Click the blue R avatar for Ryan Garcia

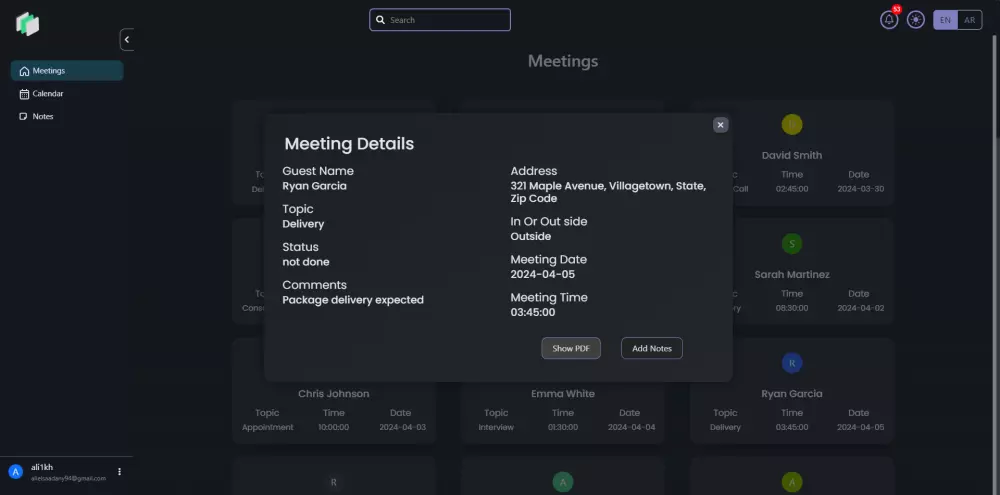792,363
